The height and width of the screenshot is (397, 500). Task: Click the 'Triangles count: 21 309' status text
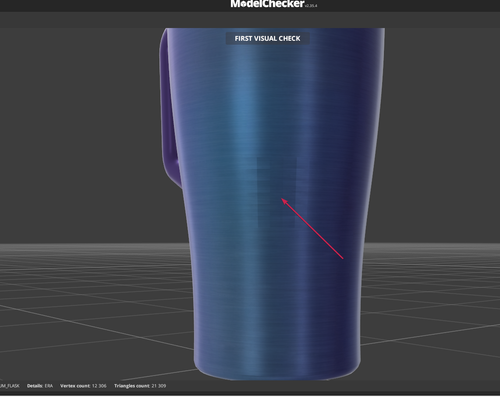pos(140,386)
